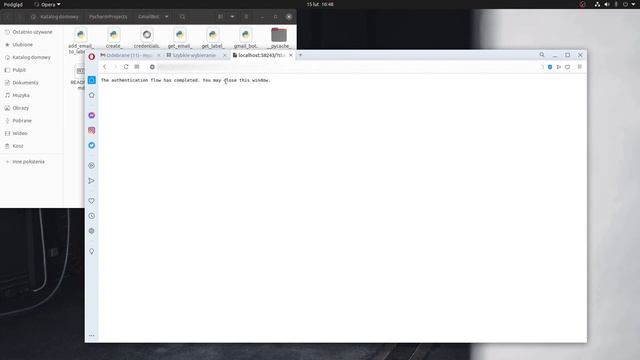Open Extensions cube icon in sidebar
The width and height of the screenshot is (640, 360).
point(91,231)
